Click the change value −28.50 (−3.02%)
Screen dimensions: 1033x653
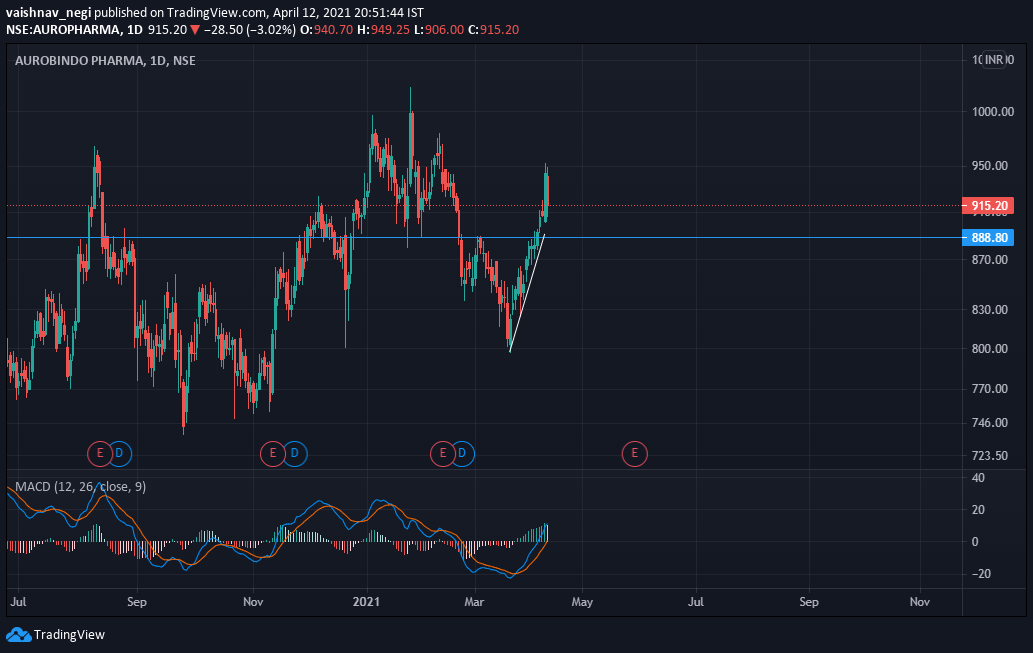click(x=249, y=30)
